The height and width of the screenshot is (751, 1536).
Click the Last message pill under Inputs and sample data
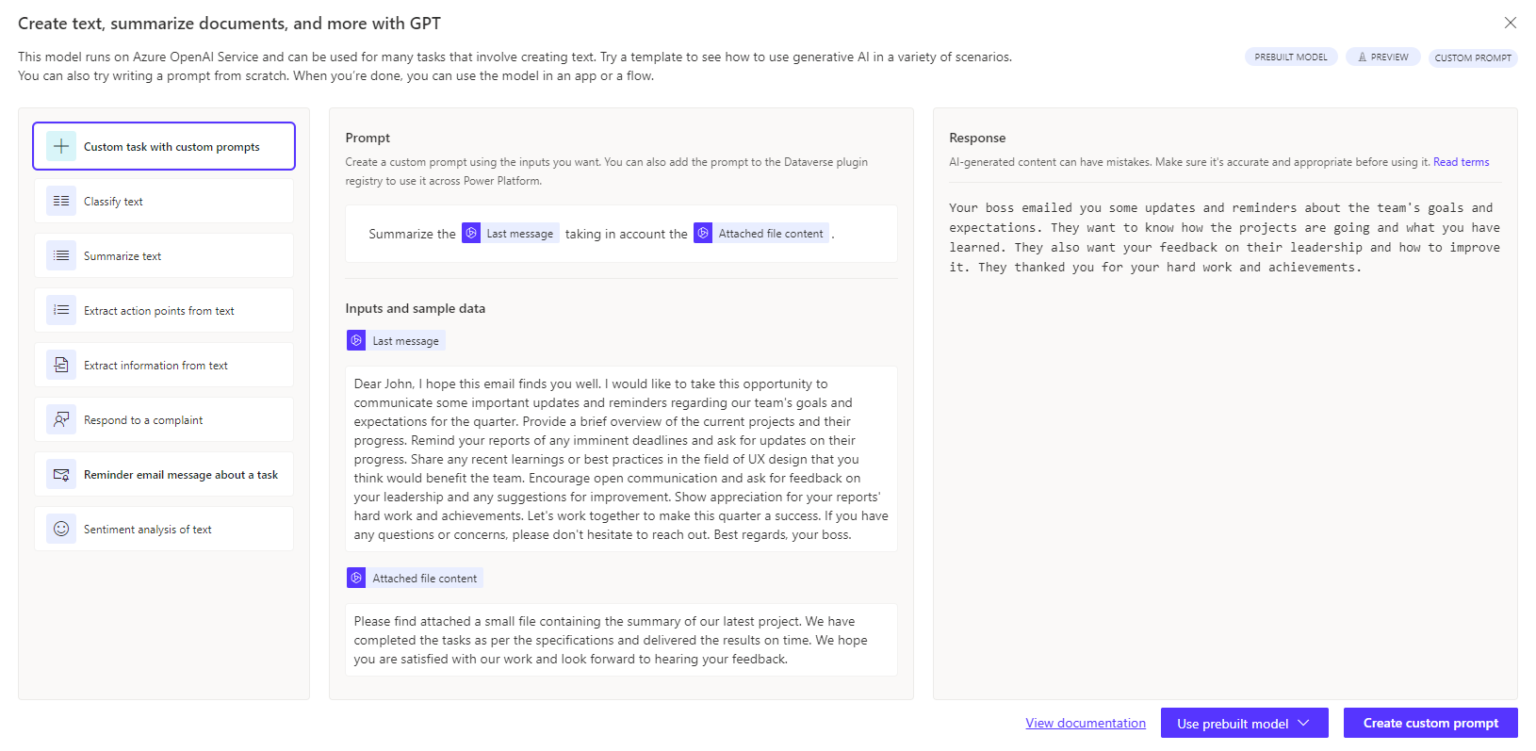tap(395, 340)
